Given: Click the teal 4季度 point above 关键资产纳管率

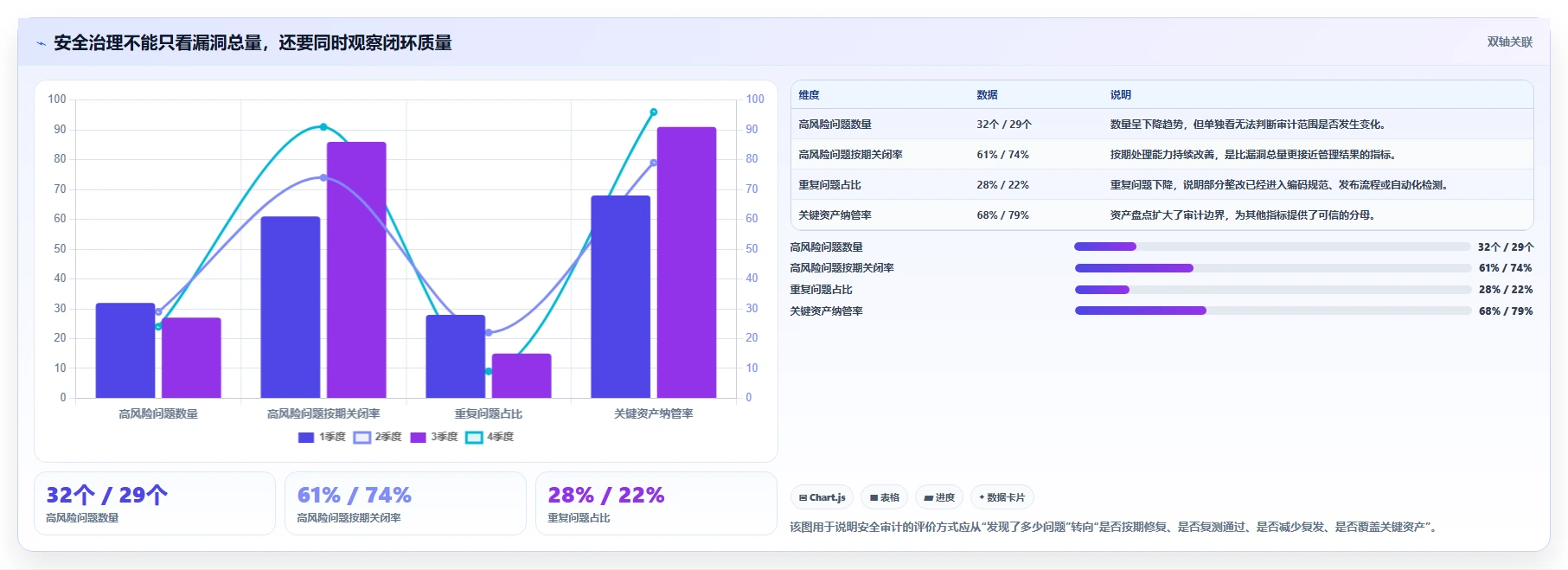Looking at the screenshot, I should coord(654,112).
